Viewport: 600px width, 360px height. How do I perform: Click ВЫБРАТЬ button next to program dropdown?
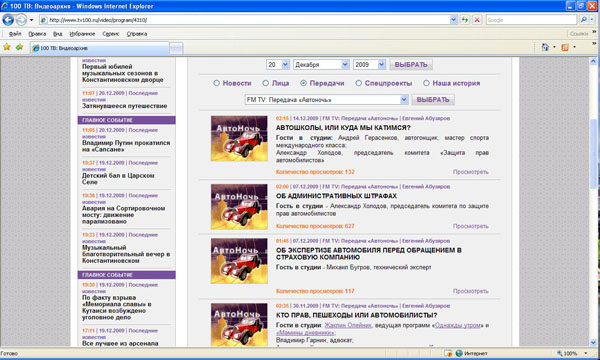433,100
